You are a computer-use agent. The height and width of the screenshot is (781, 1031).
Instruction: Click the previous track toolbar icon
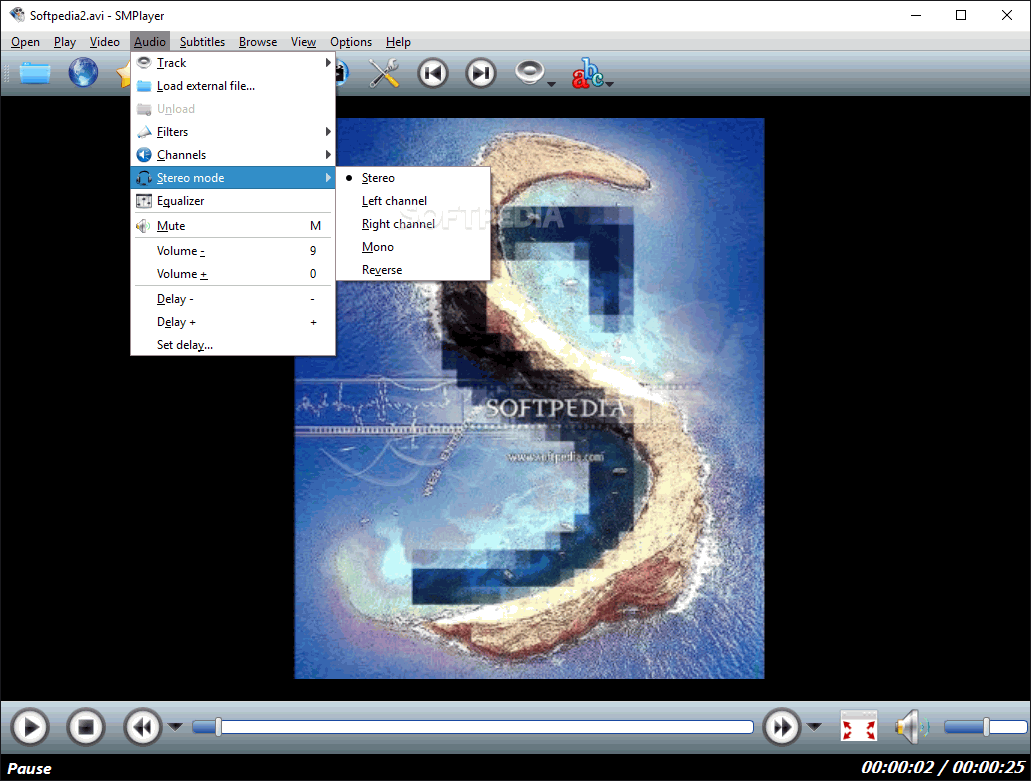tap(433, 72)
